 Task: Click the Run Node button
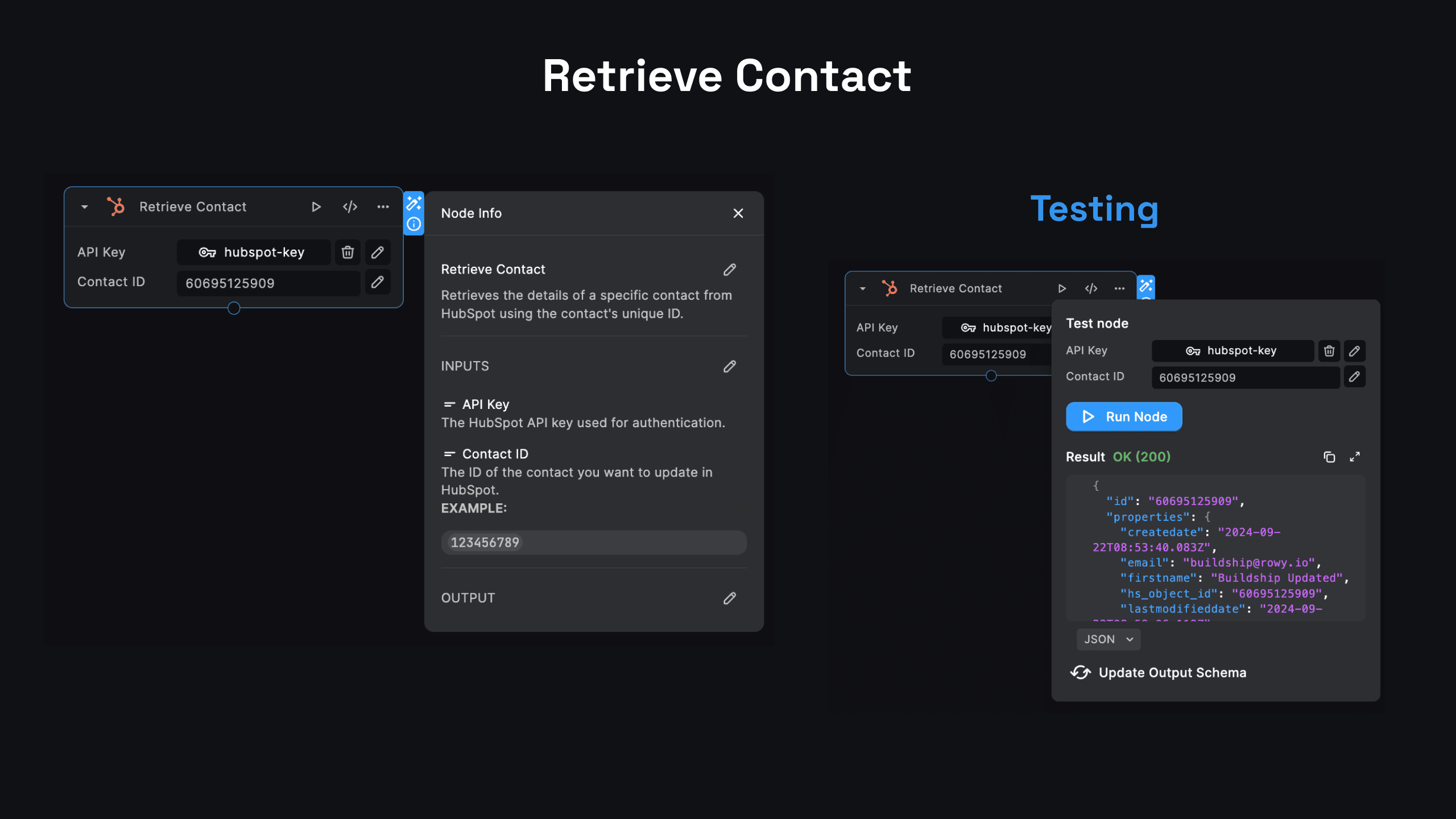click(1124, 417)
